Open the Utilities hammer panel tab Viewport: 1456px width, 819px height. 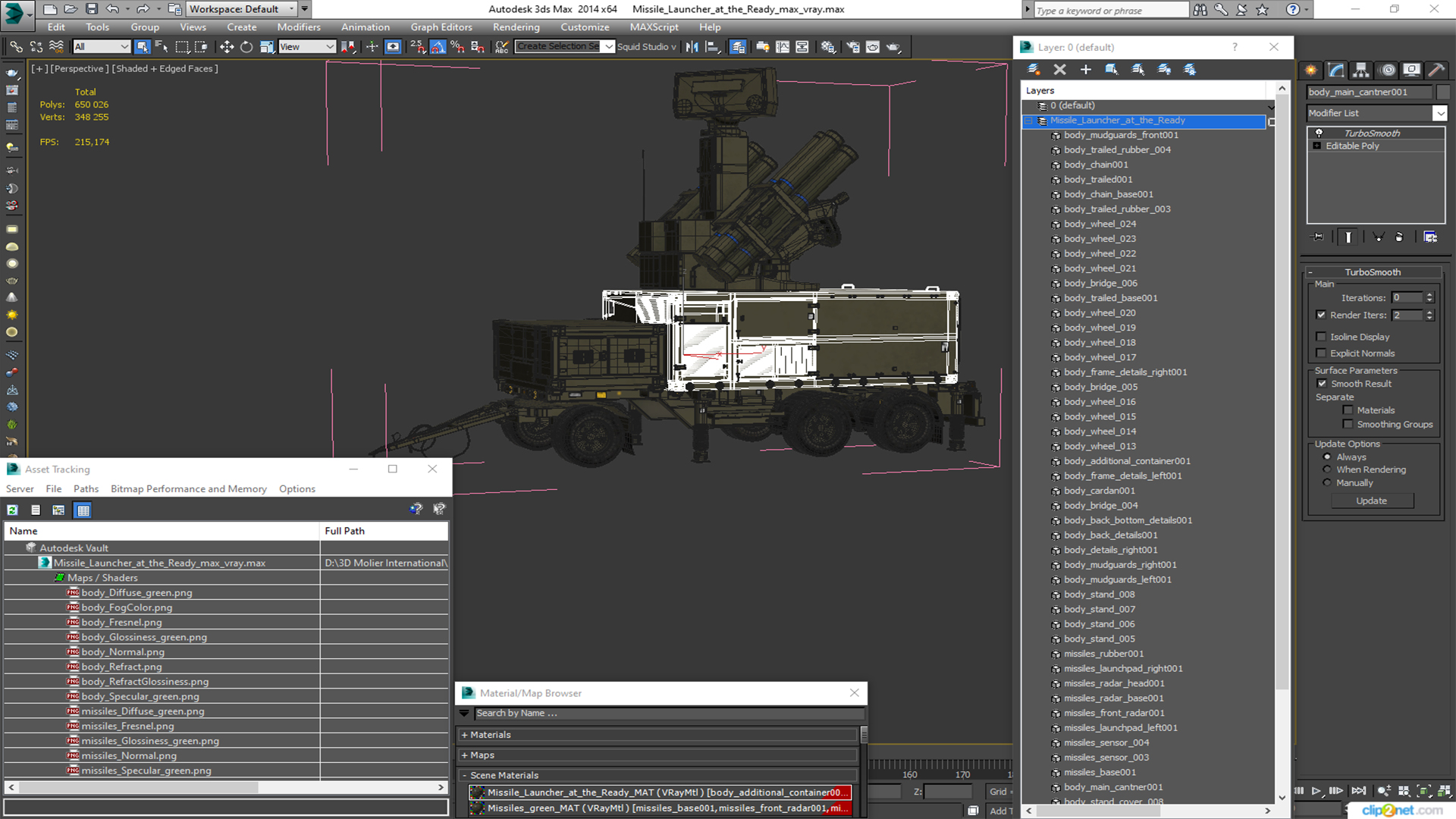[x=1436, y=70]
